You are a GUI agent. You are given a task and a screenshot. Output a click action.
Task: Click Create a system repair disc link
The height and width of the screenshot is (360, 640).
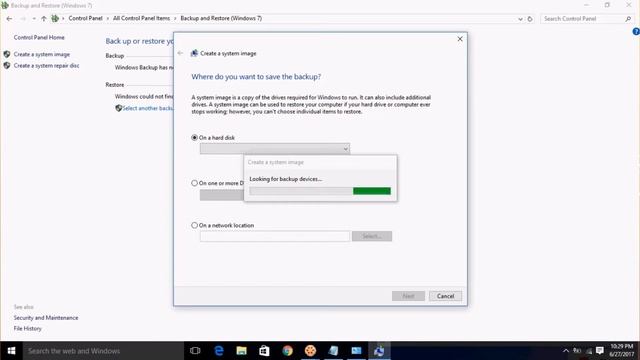47,66
